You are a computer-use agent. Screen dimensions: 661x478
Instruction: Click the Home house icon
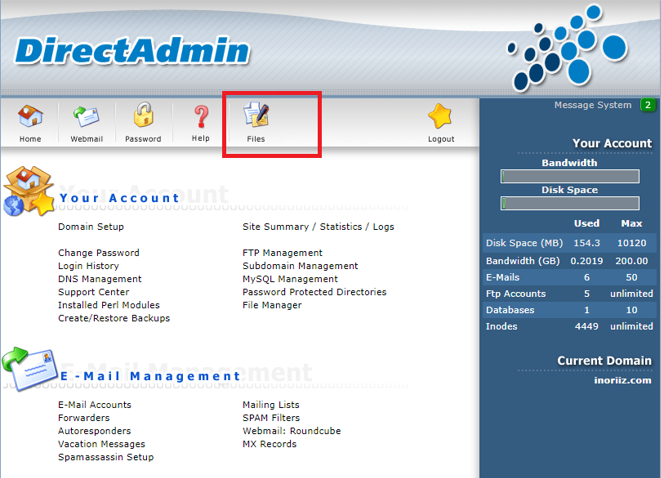30,116
